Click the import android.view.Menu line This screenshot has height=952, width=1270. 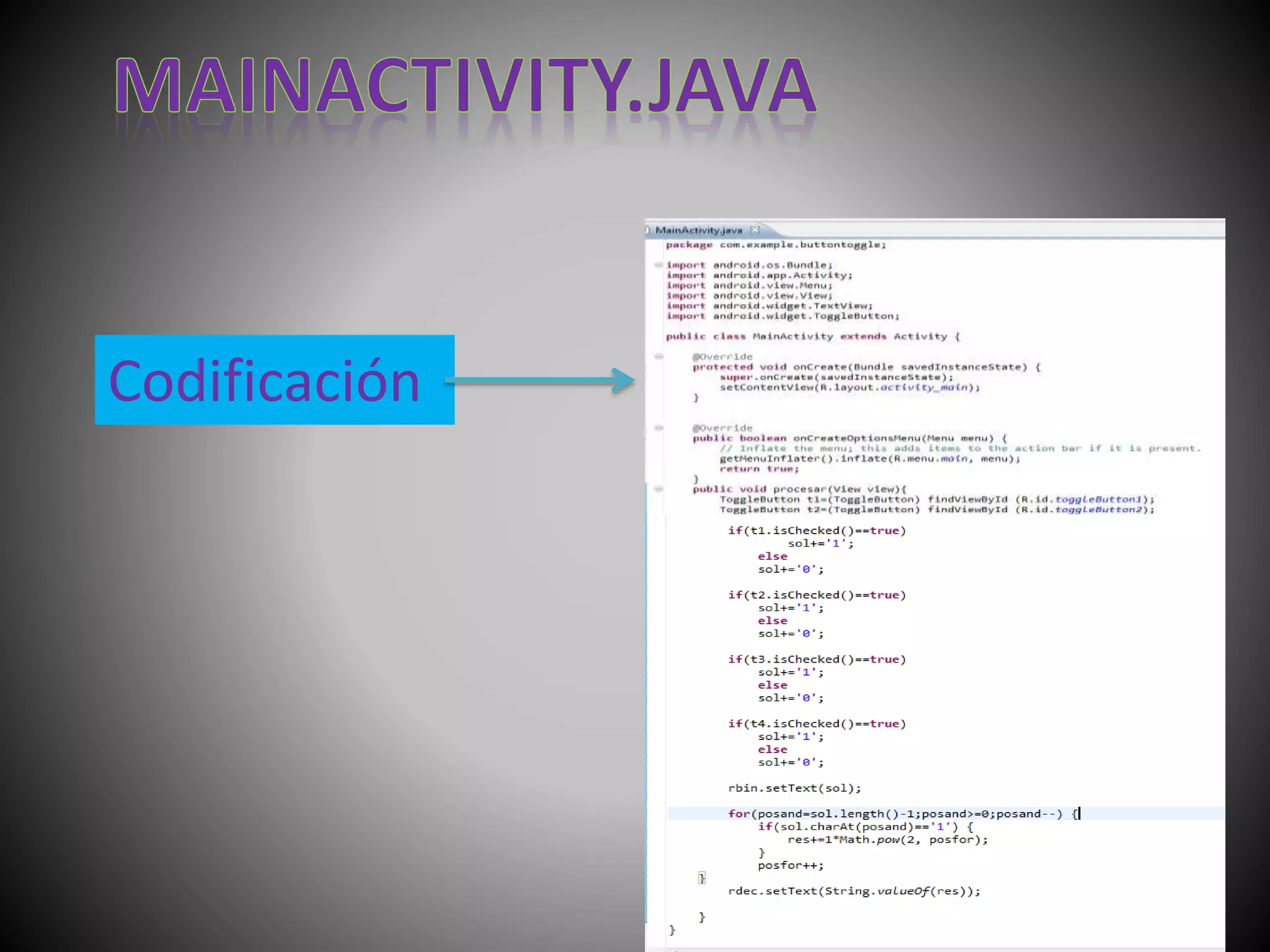click(750, 286)
